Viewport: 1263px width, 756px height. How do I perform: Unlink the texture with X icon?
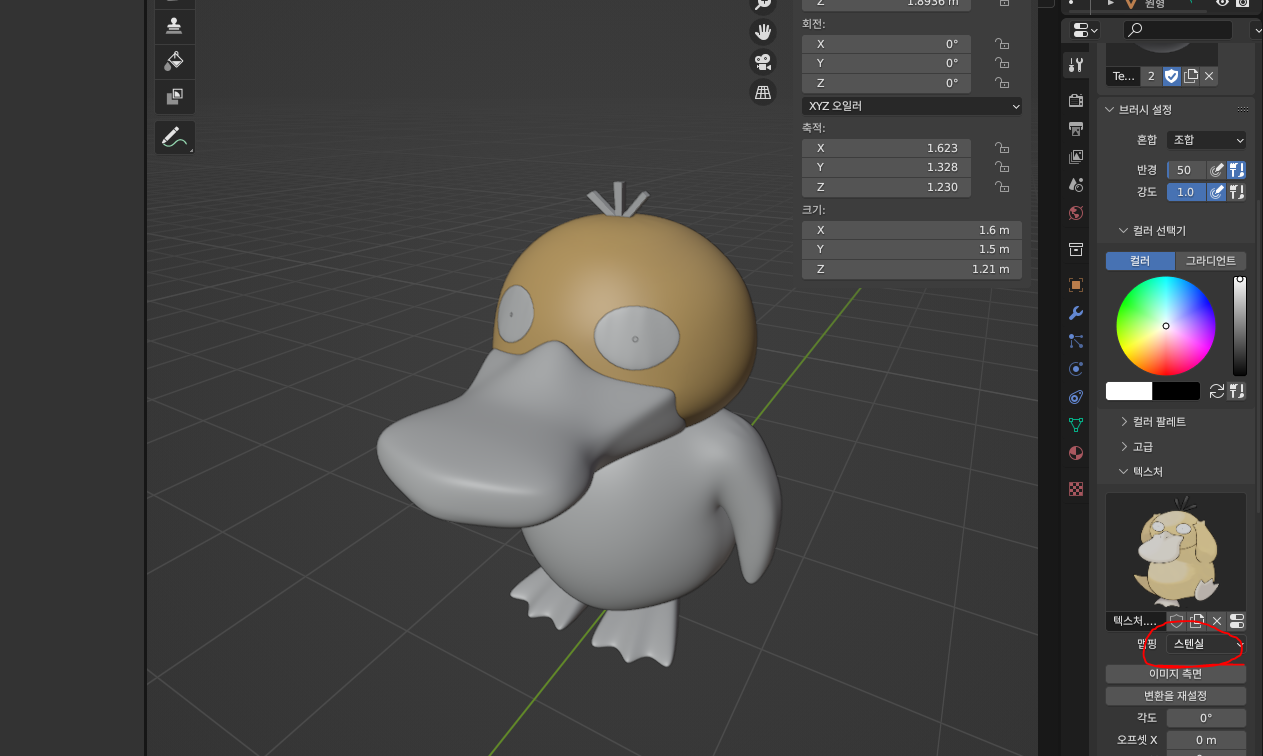click(1217, 621)
